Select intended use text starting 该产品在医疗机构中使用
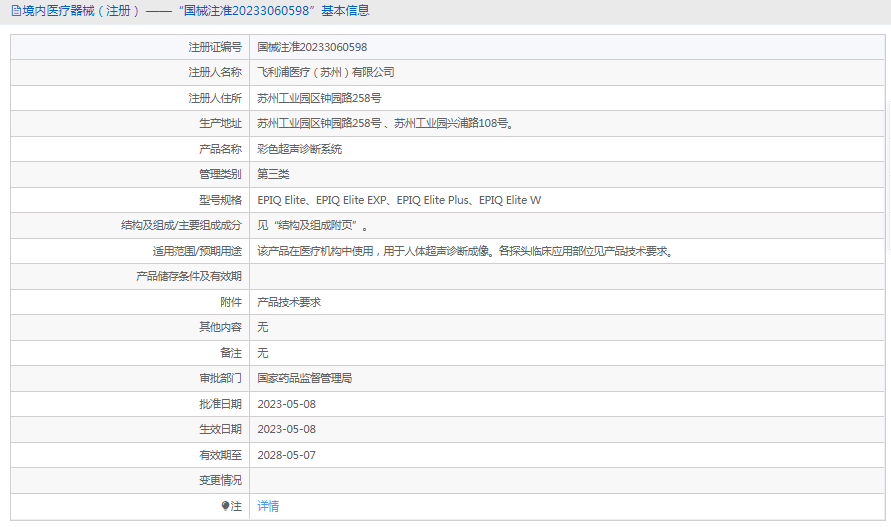 [x=466, y=251]
